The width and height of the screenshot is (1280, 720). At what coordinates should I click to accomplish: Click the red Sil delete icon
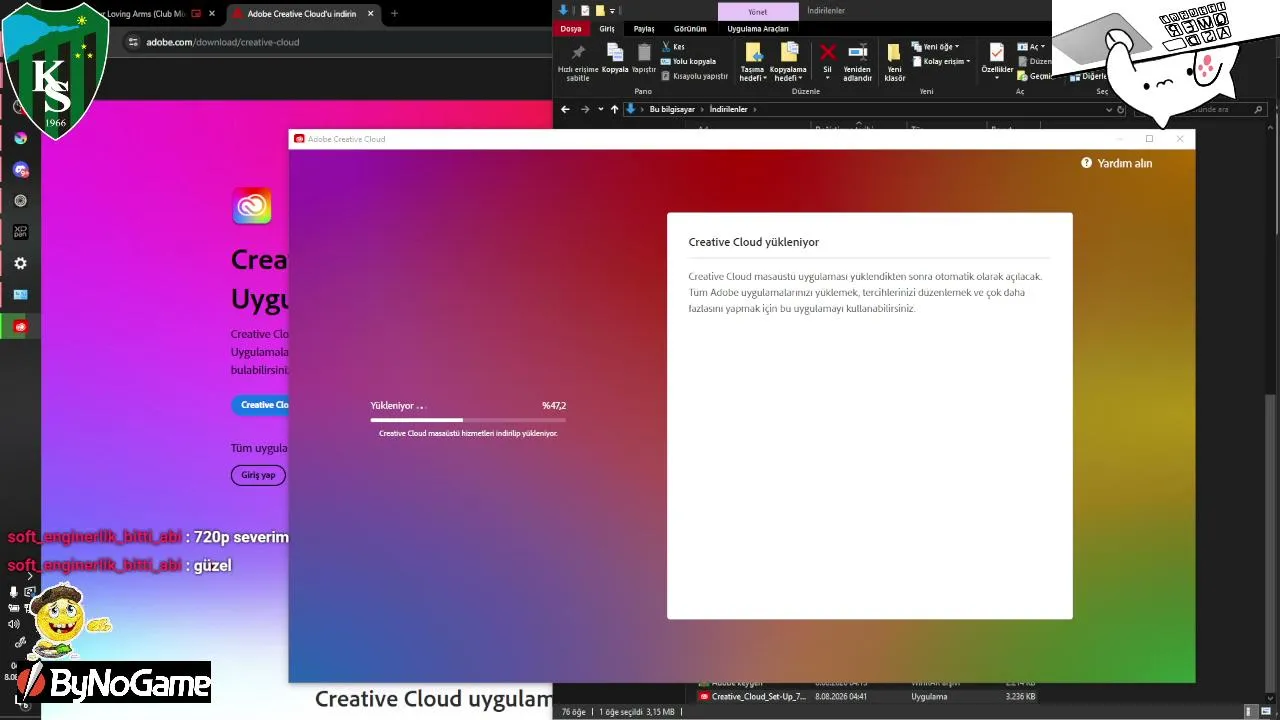coord(827,53)
